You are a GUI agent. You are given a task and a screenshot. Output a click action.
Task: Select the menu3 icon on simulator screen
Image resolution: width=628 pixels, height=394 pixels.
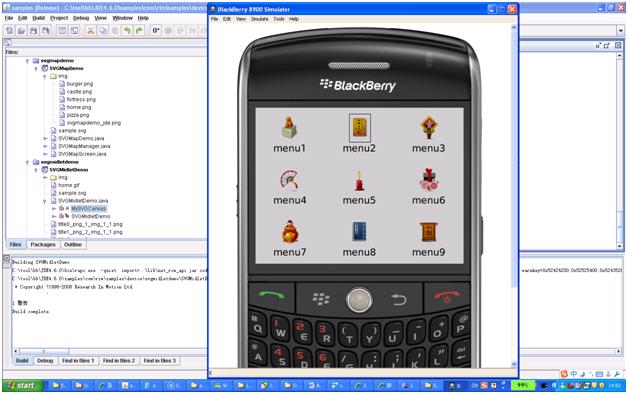tap(429, 128)
